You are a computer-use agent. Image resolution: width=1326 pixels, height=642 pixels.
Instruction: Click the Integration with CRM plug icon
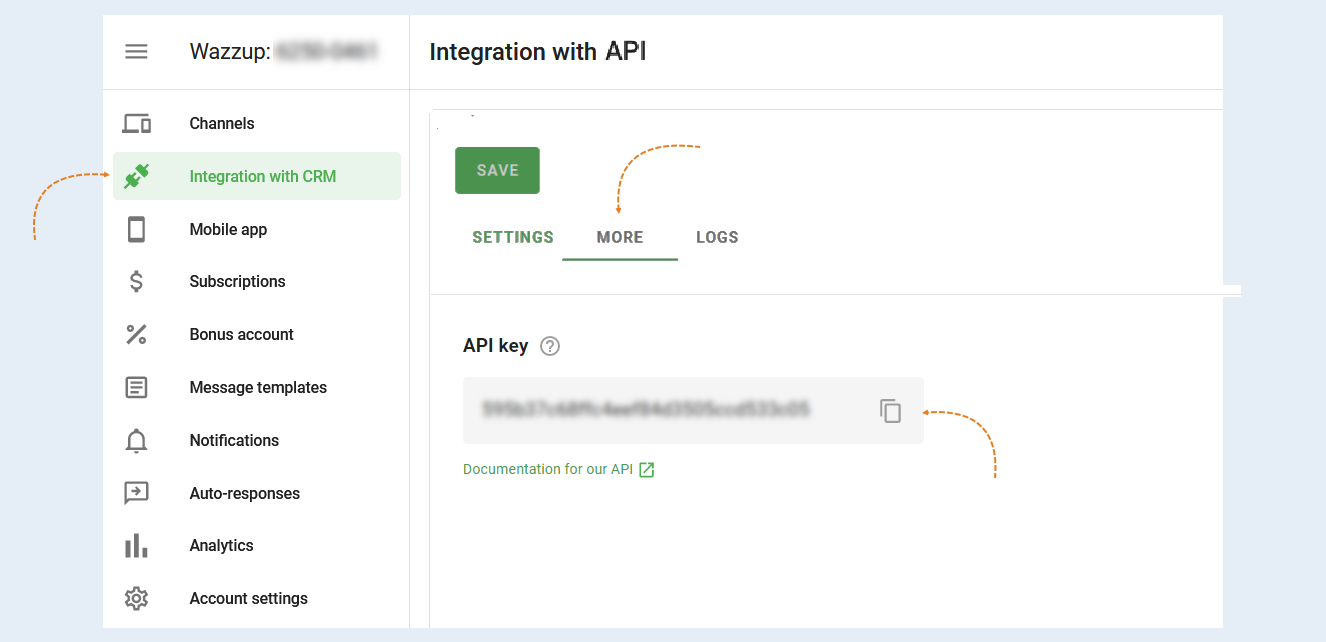pyautogui.click(x=137, y=177)
